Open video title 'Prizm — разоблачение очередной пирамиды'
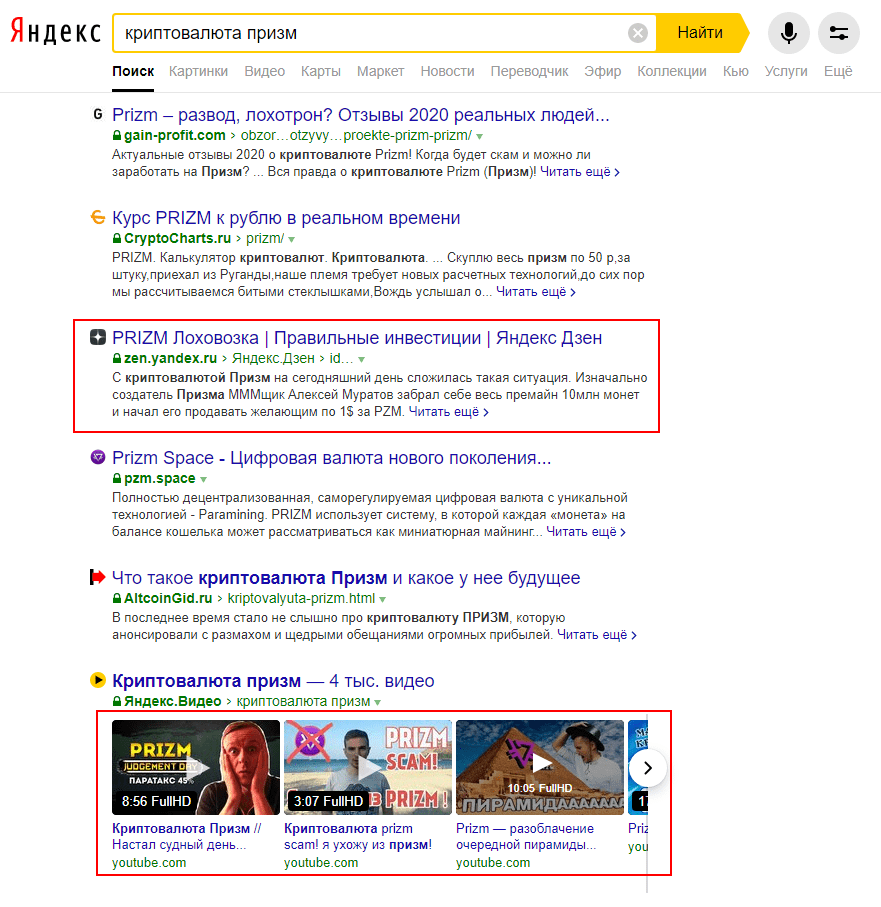The width and height of the screenshot is (881, 907). tap(526, 836)
